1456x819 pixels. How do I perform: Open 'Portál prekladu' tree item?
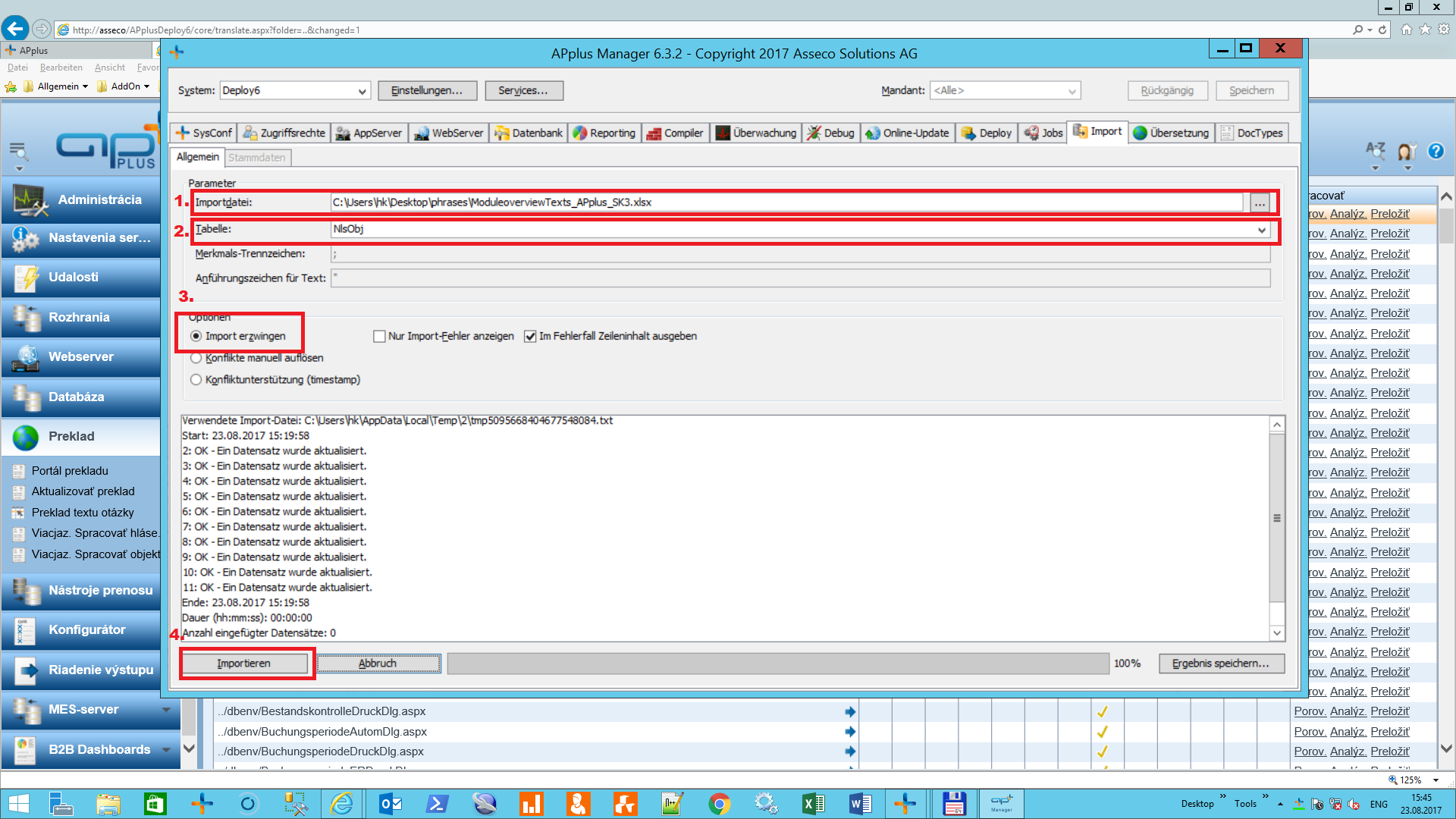(x=70, y=471)
